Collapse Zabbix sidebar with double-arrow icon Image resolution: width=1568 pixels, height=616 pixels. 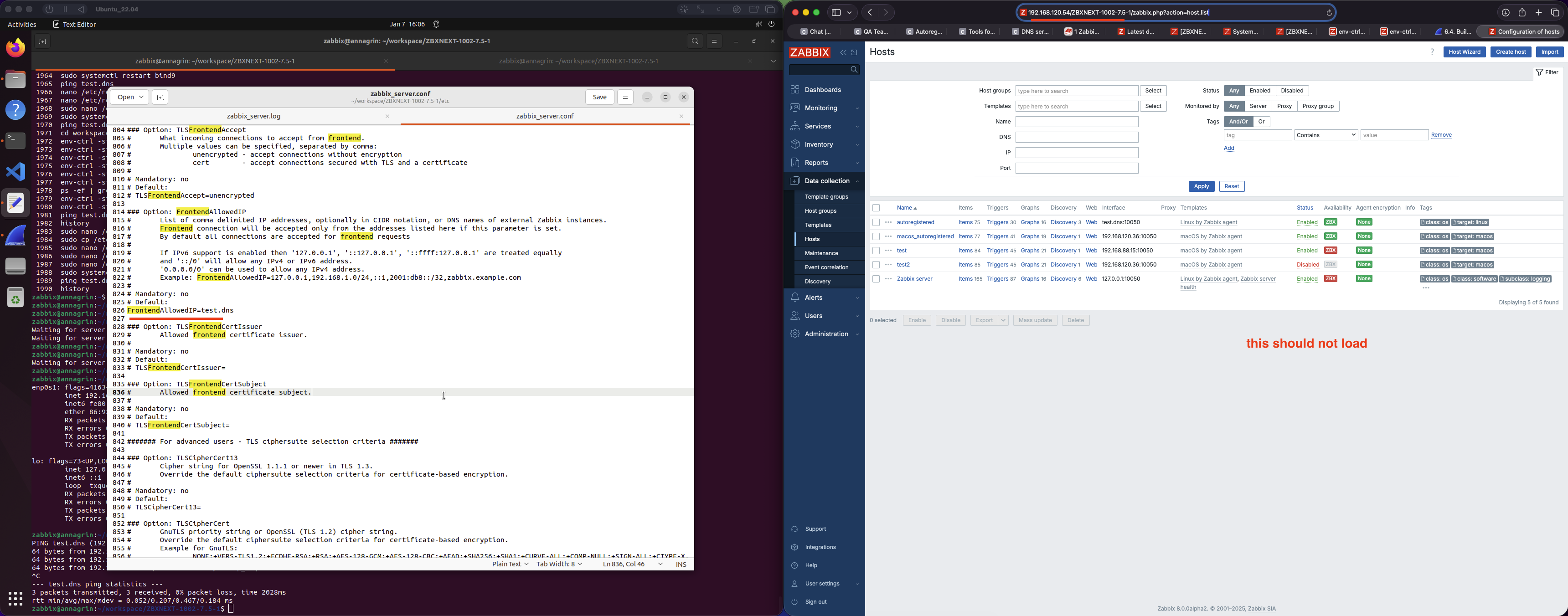pos(843,52)
